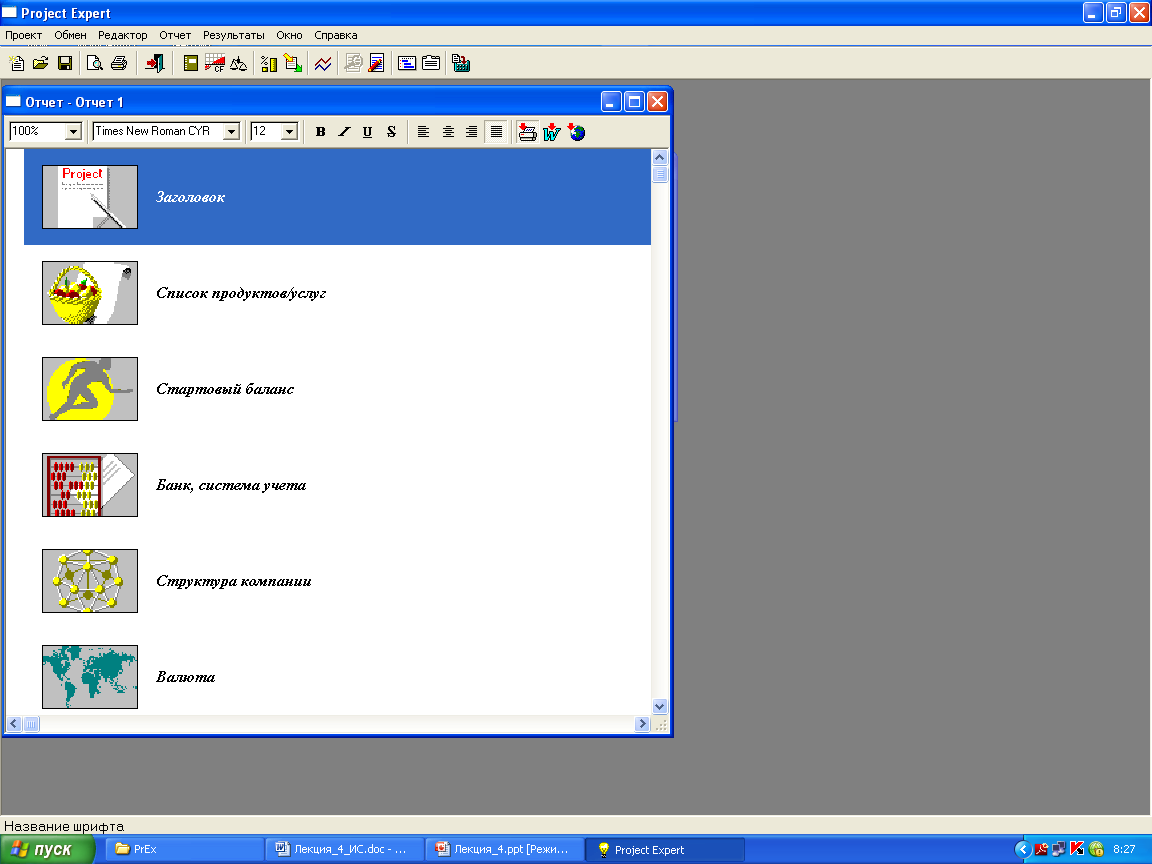Select the fruit basket products thumbnail
The image size is (1152, 864).
pos(90,293)
